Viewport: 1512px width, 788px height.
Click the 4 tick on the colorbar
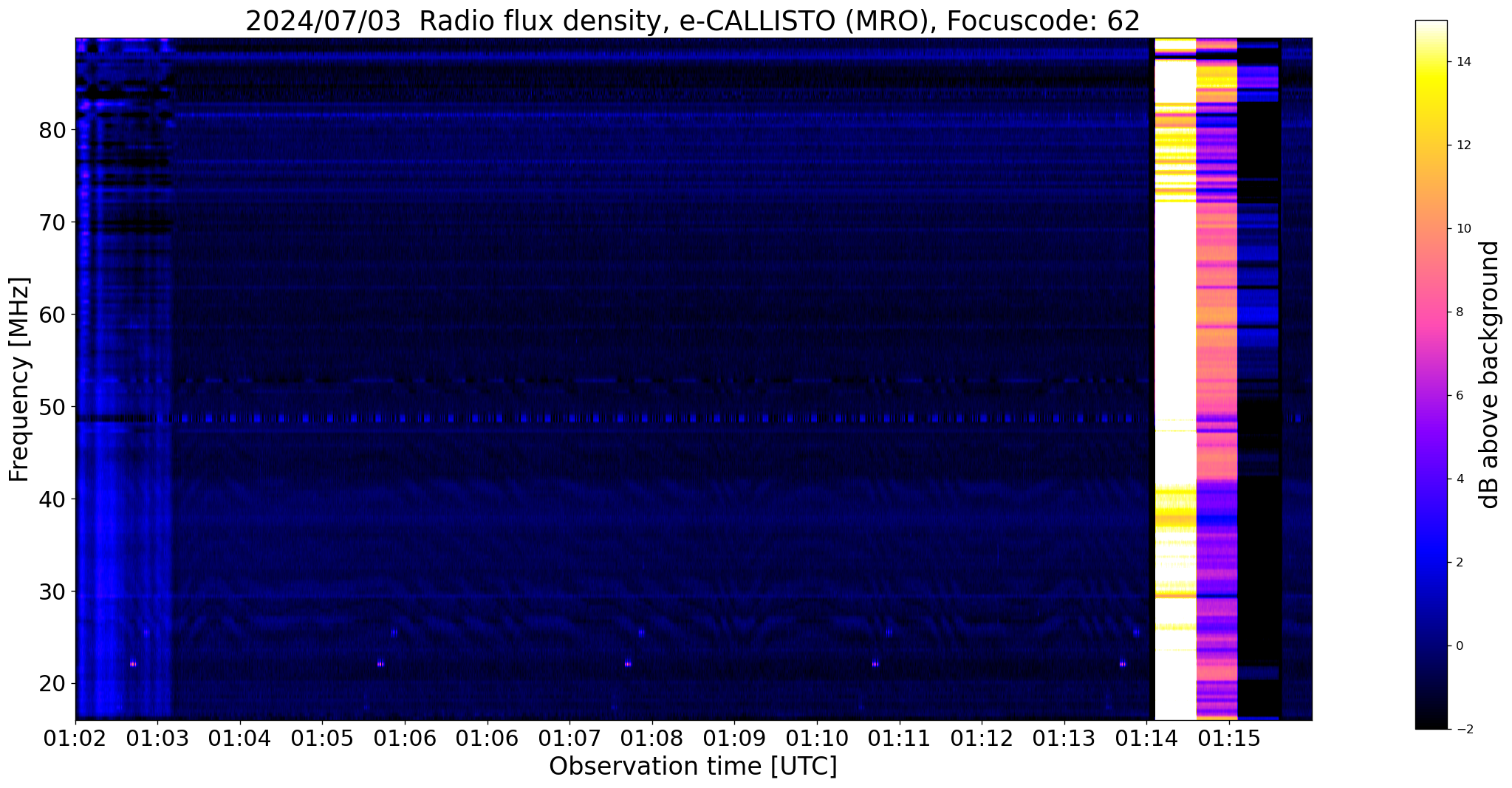[1459, 479]
